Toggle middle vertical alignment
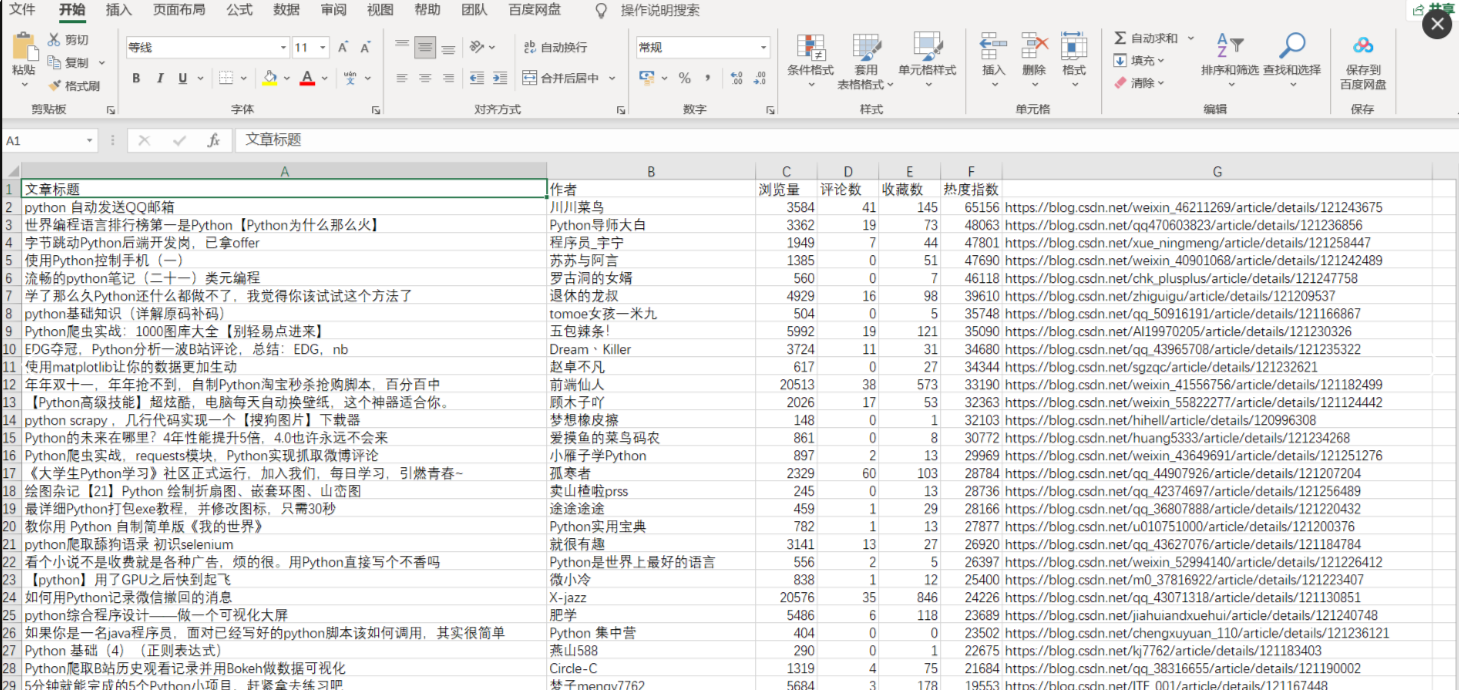The width and height of the screenshot is (1459, 690). point(425,46)
